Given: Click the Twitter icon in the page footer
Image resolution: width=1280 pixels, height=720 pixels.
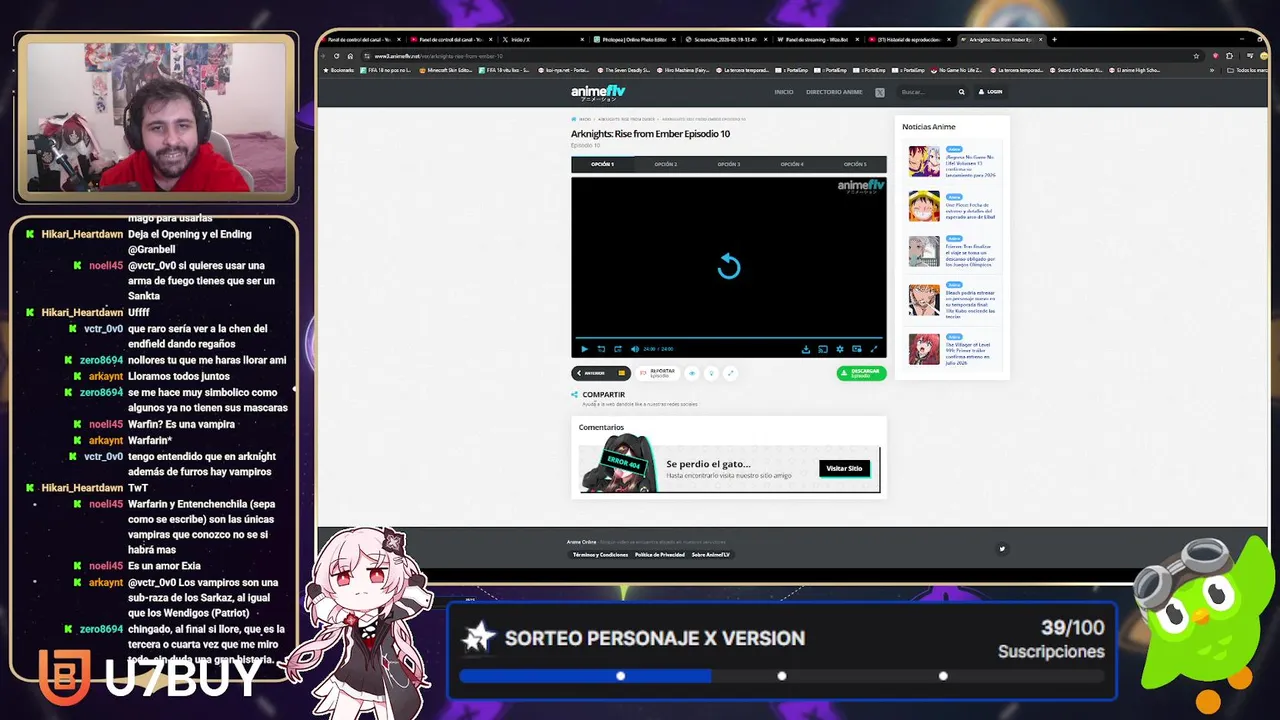Looking at the screenshot, I should (1002, 548).
